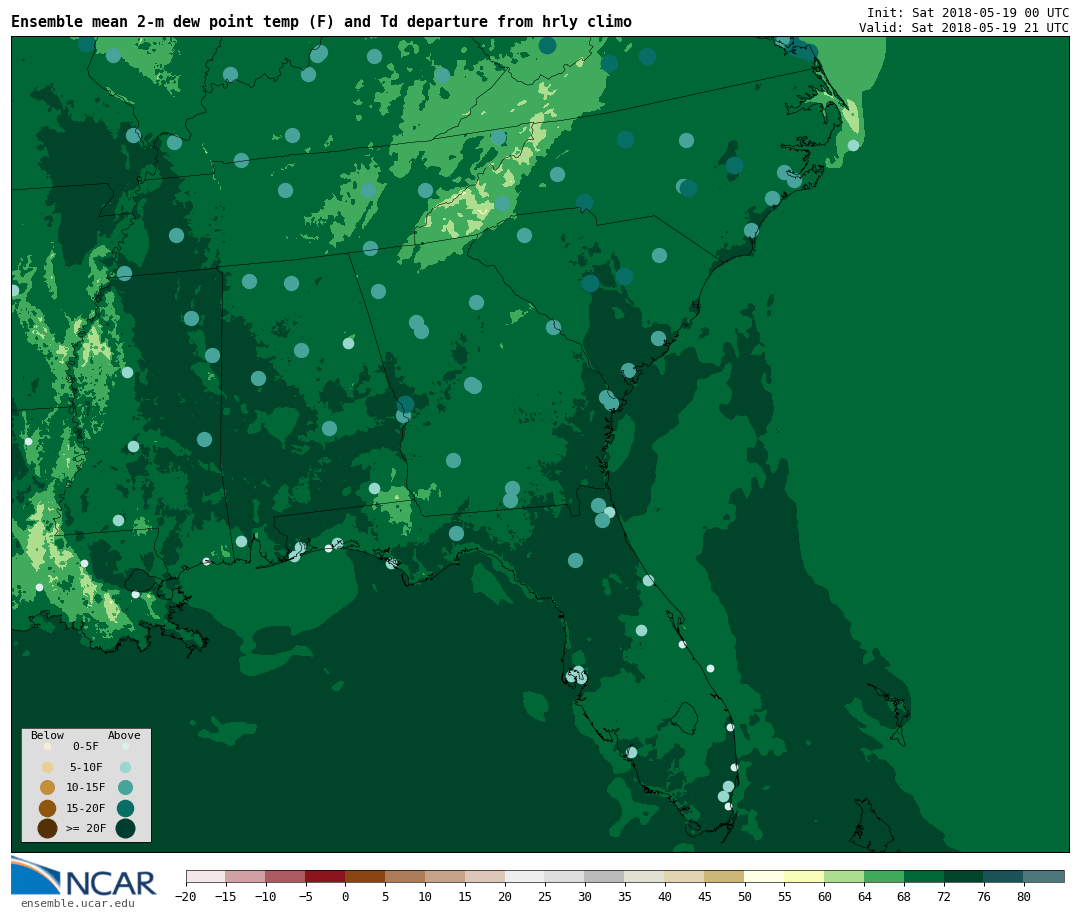Click the Above >= 20F darkest legend dot

tap(125, 828)
